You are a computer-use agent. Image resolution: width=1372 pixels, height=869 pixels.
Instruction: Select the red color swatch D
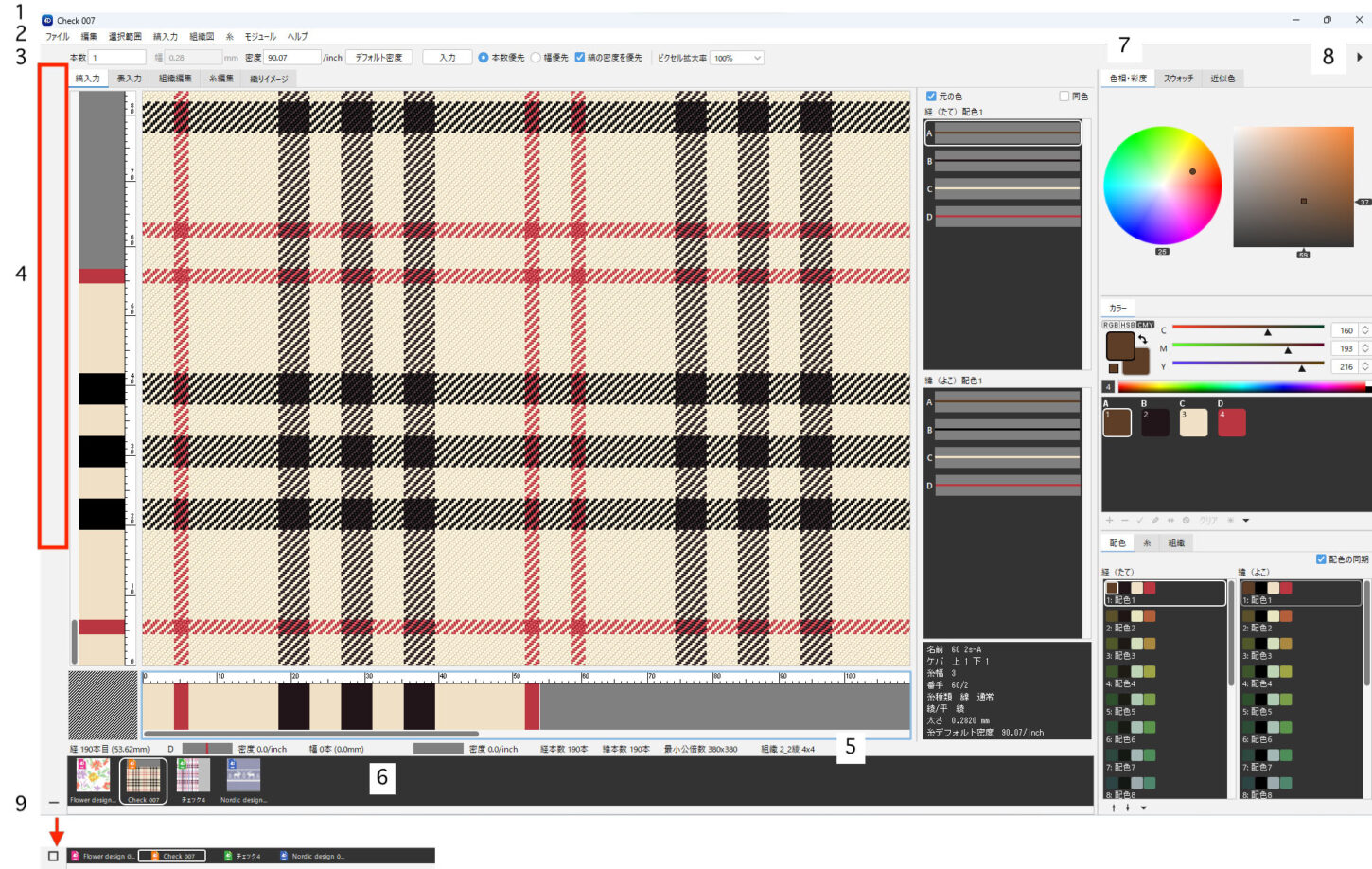[x=1232, y=423]
